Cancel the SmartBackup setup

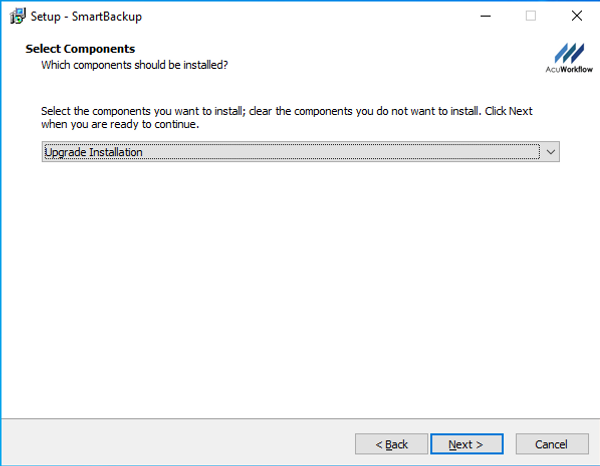click(x=551, y=444)
